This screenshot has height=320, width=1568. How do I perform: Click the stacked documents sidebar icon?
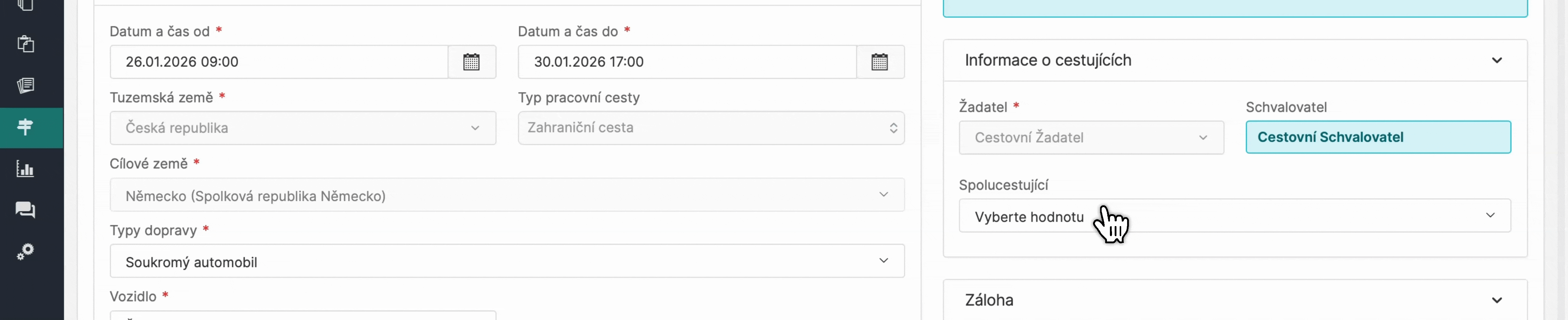(x=25, y=85)
